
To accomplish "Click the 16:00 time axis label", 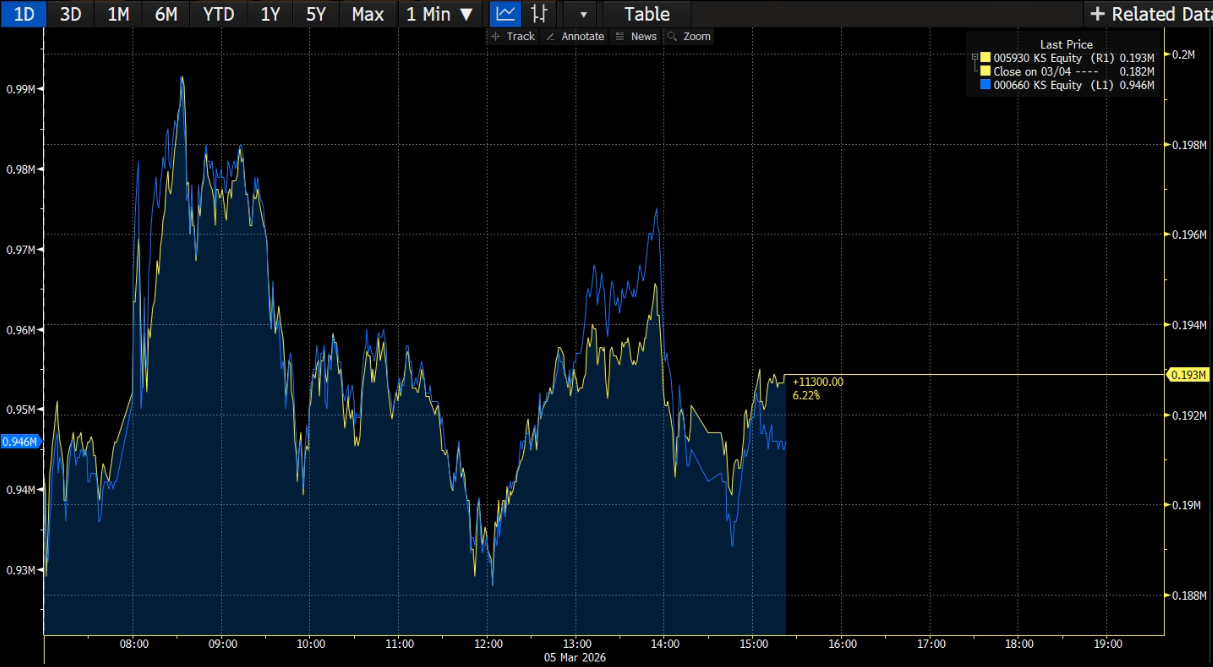I will click(x=842, y=644).
